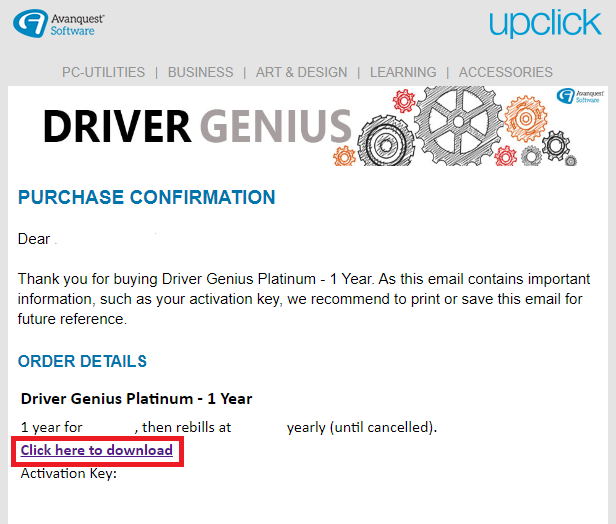The image size is (616, 524).
Task: Open the BUSINESS category
Action: pos(200,72)
